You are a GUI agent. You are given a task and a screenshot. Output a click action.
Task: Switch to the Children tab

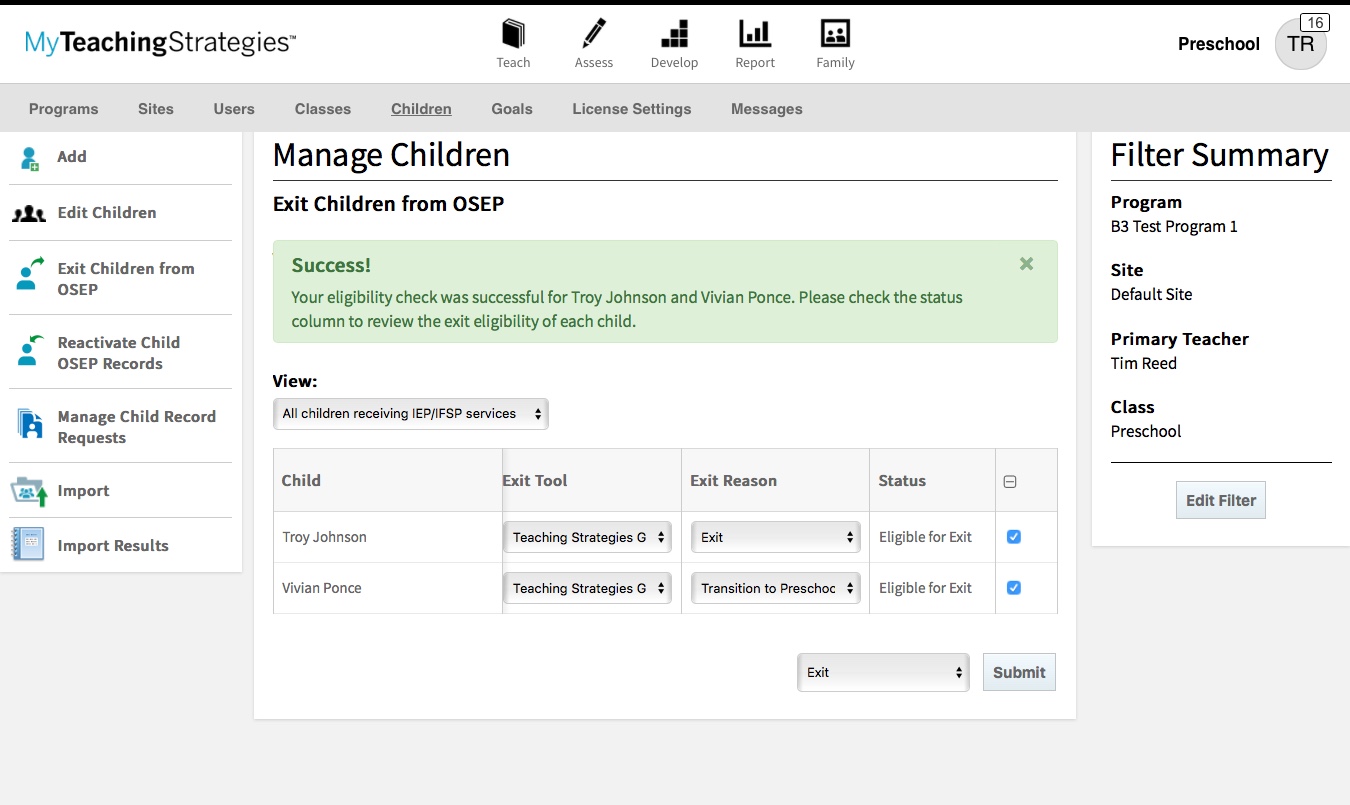click(x=421, y=109)
